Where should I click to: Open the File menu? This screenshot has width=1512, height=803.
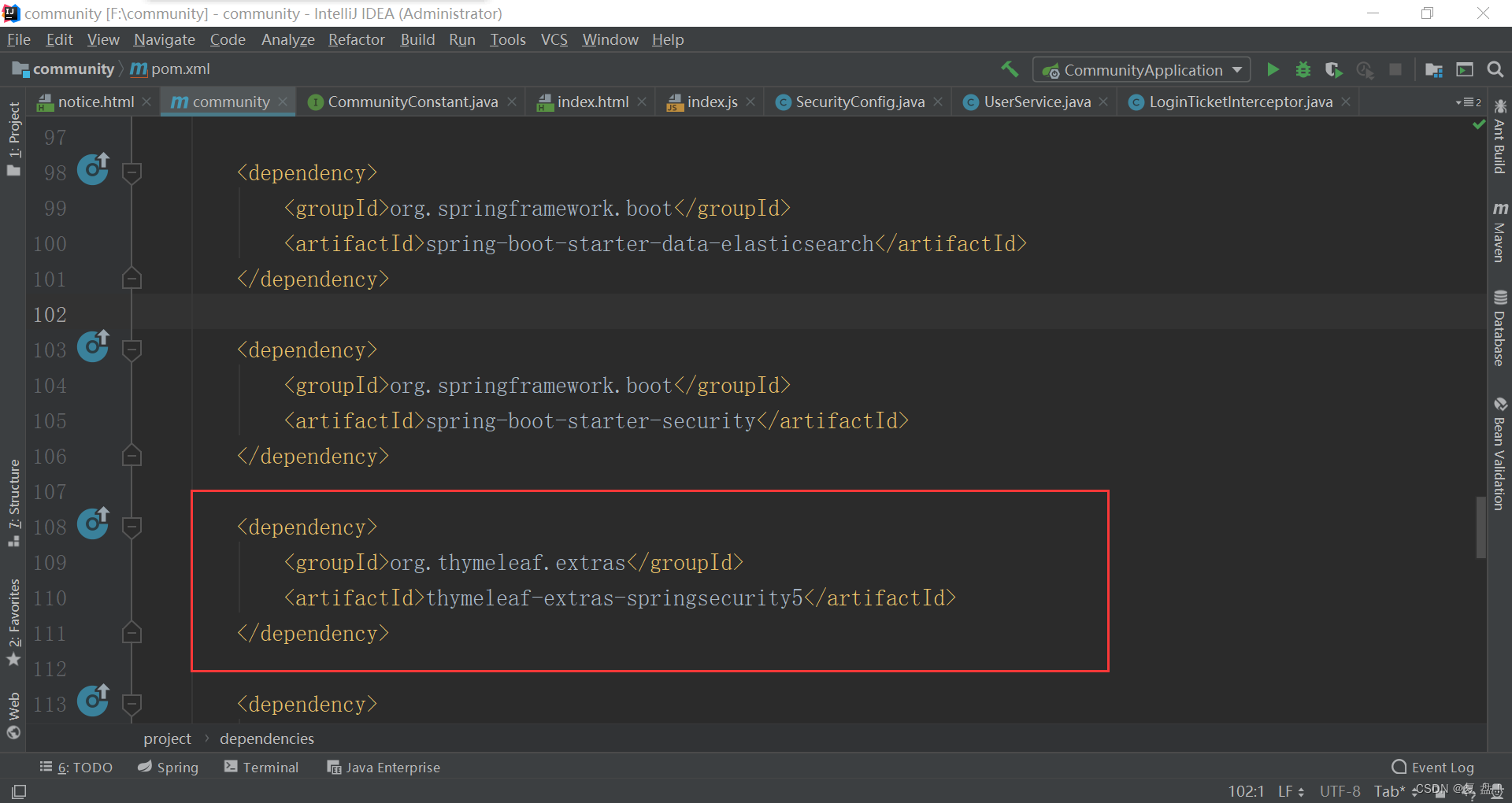coord(18,39)
